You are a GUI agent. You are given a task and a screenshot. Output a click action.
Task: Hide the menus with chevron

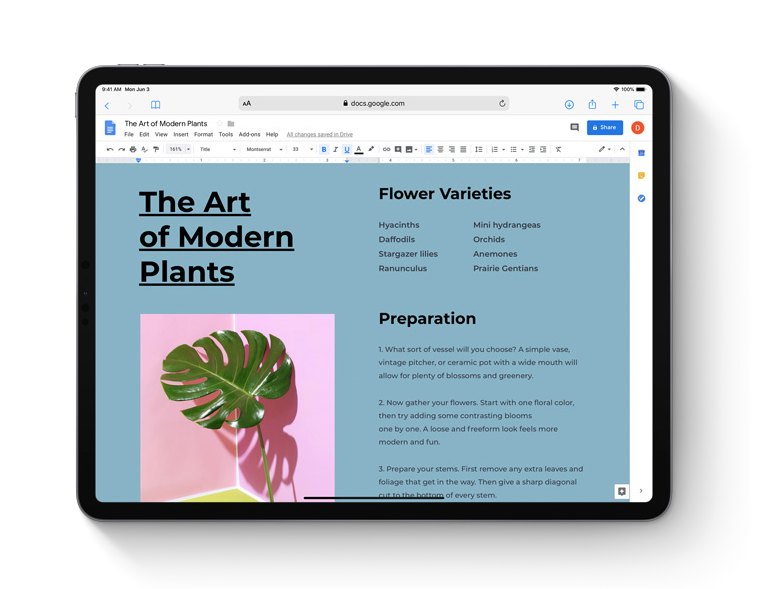(x=622, y=149)
